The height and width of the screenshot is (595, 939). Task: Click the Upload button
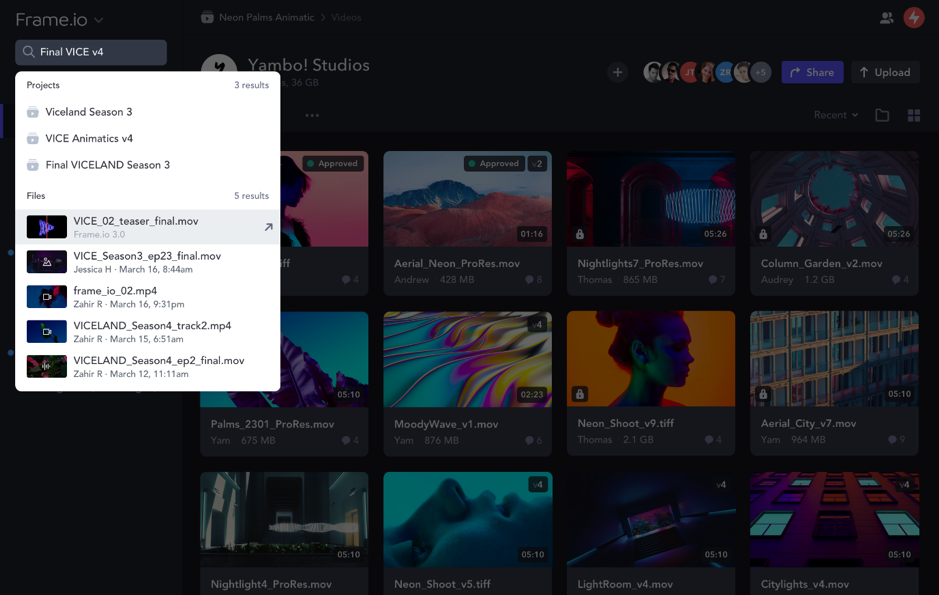pyautogui.click(x=885, y=72)
